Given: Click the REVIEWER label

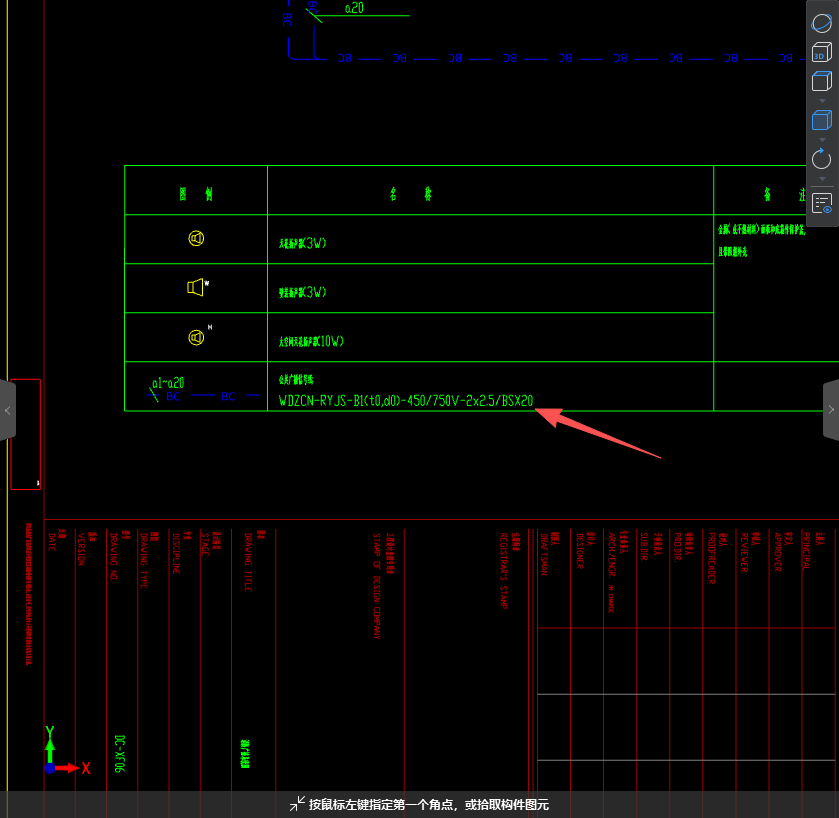Looking at the screenshot, I should [744, 552].
